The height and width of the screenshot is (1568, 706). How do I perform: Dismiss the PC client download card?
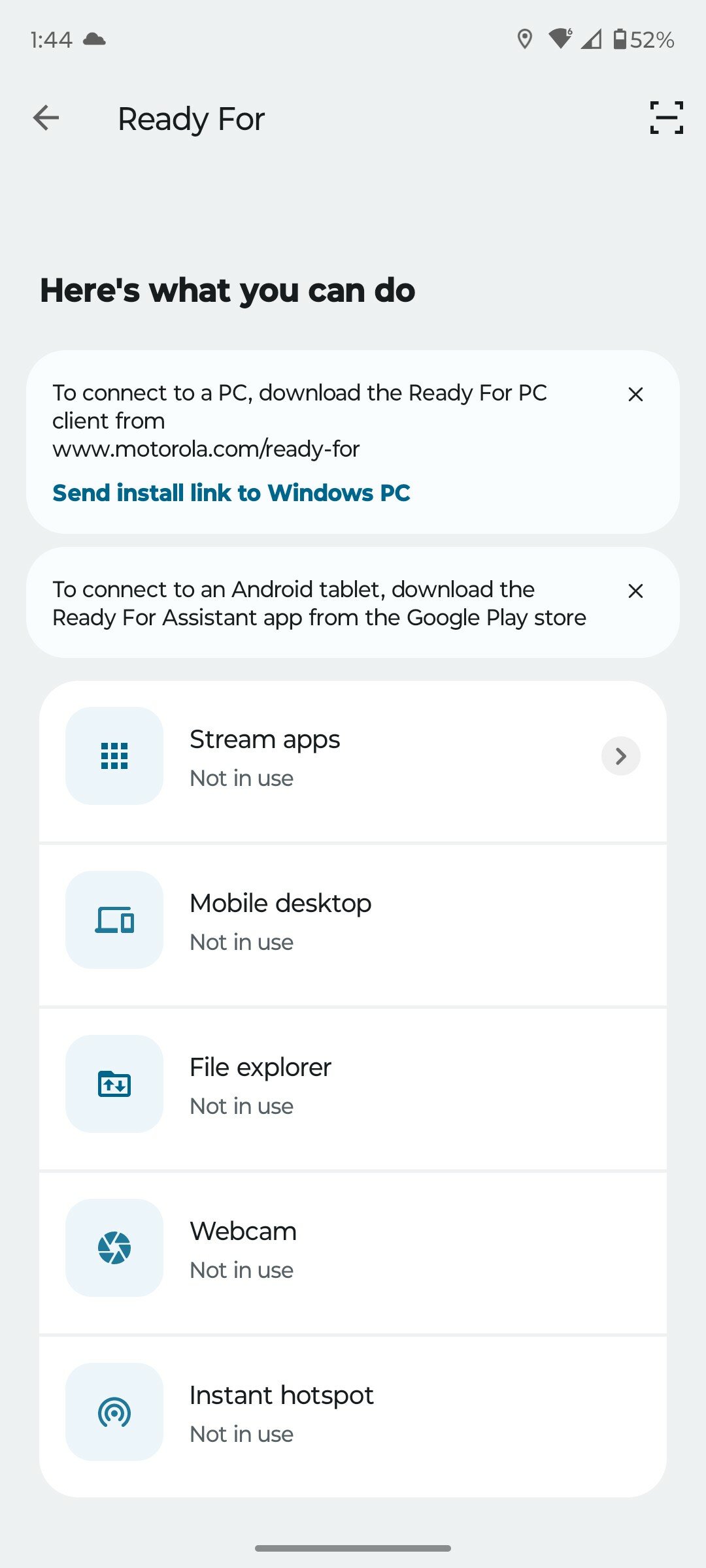click(635, 395)
